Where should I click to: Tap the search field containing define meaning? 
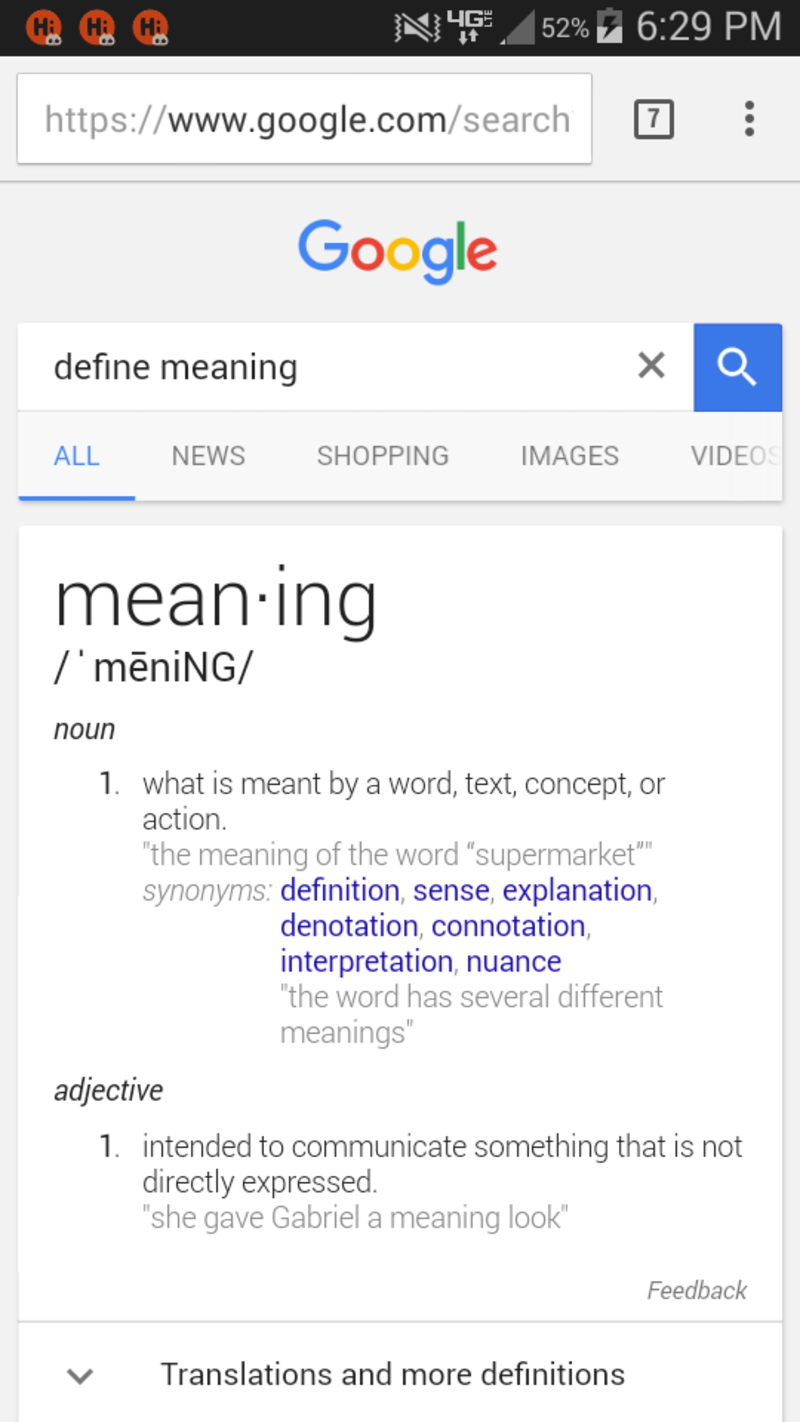coord(300,367)
